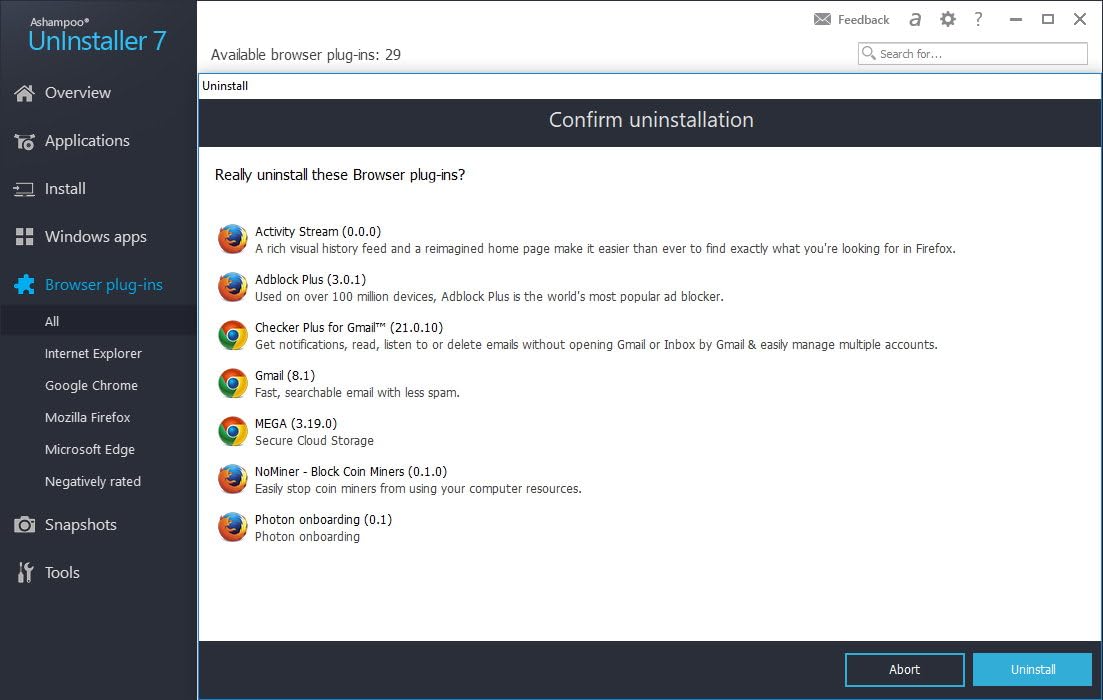Click Firefox icon beside Adblock Plus
This screenshot has width=1103, height=700.
click(x=232, y=287)
